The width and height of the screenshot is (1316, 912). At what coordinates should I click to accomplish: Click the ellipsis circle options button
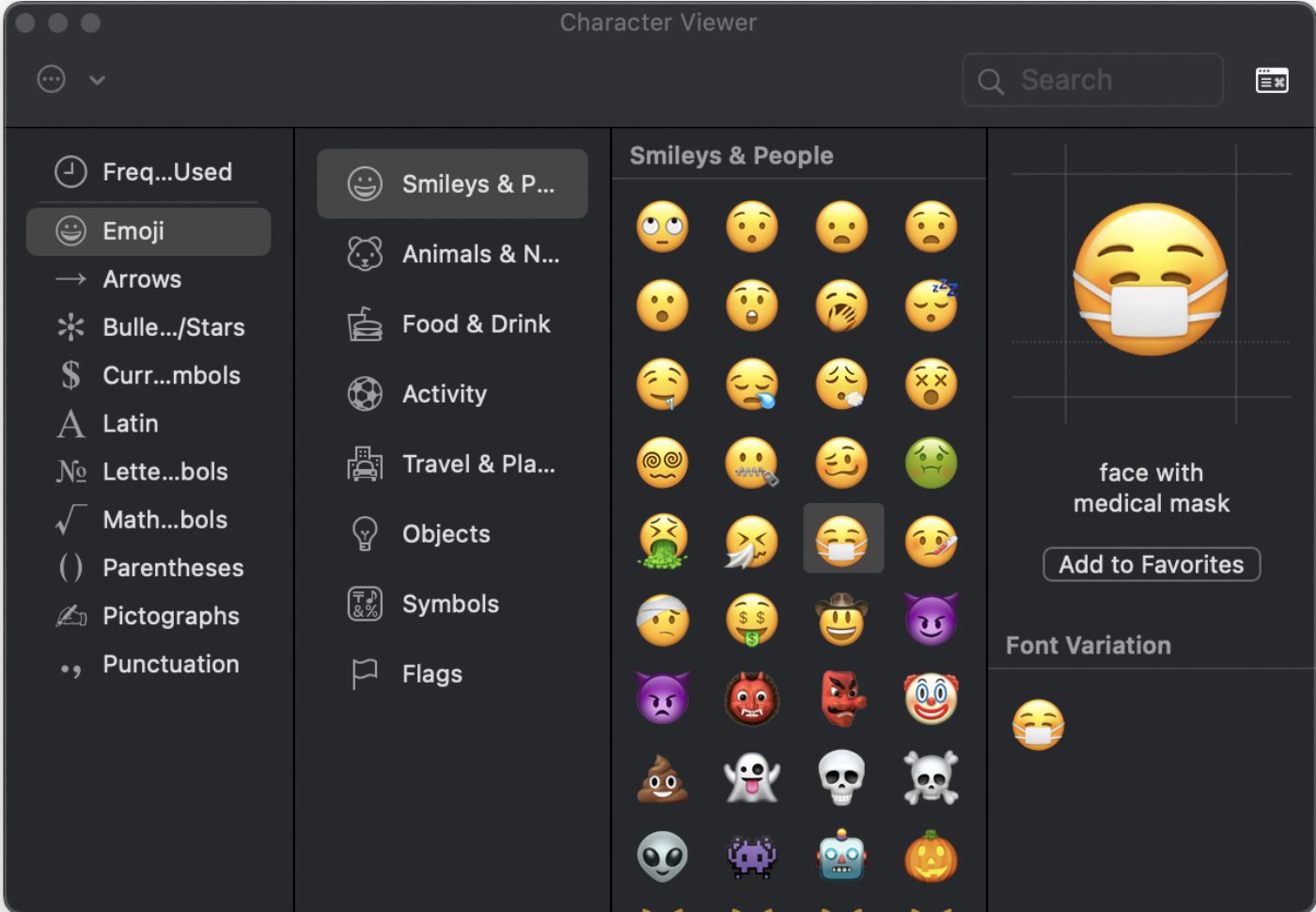click(51, 80)
